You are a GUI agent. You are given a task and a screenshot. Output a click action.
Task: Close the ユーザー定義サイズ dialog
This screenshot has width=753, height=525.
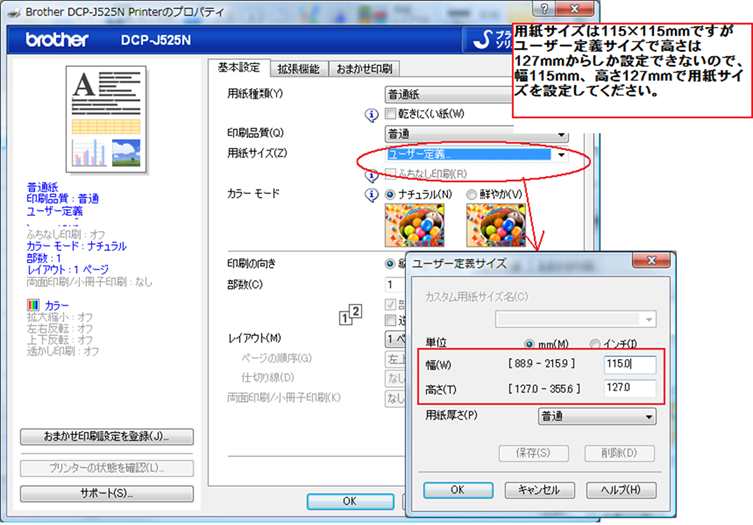pyautogui.click(x=651, y=260)
